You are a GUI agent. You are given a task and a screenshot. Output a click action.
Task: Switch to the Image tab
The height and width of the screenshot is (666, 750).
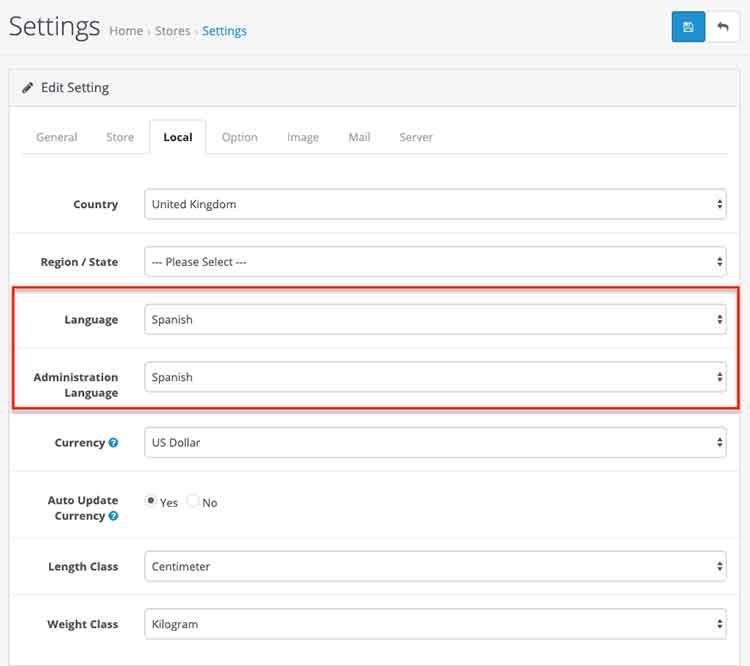[x=303, y=137]
